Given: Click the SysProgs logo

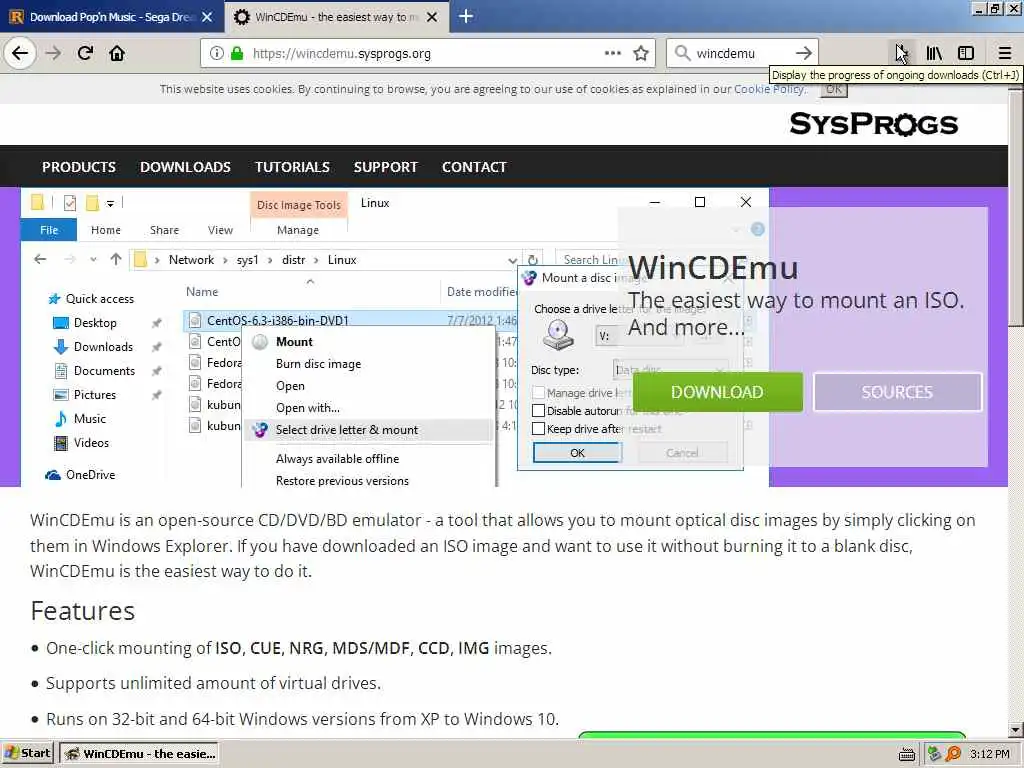Looking at the screenshot, I should click(873, 124).
